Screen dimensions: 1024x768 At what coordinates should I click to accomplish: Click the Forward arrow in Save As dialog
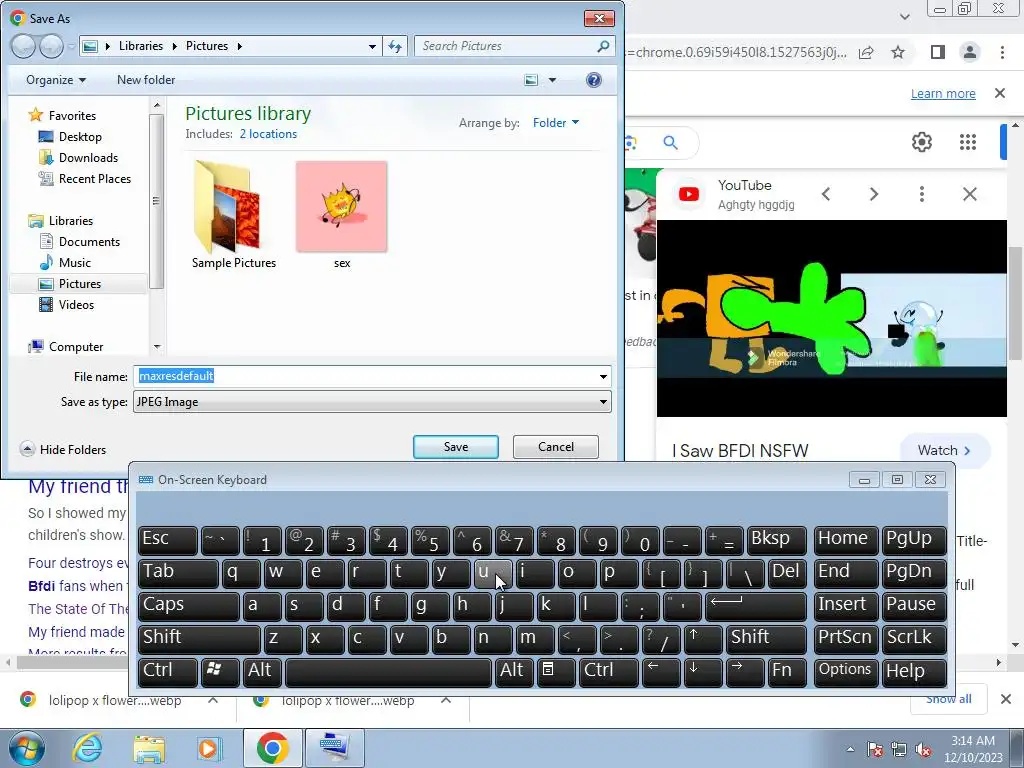coord(51,46)
